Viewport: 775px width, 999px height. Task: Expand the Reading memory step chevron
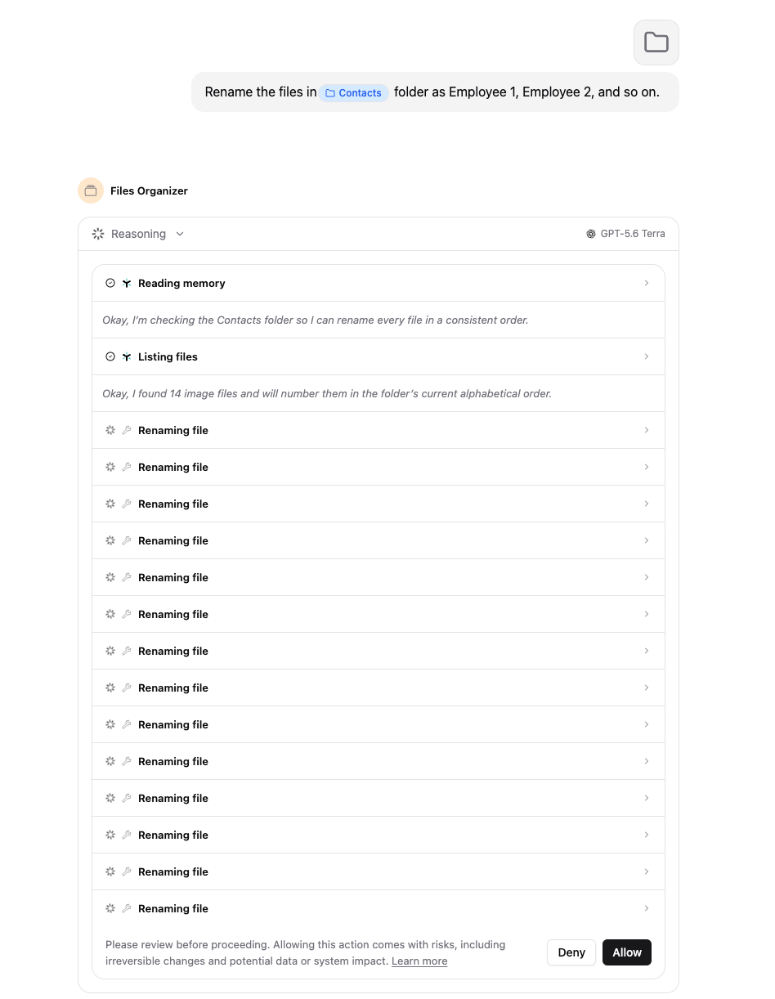(x=646, y=283)
